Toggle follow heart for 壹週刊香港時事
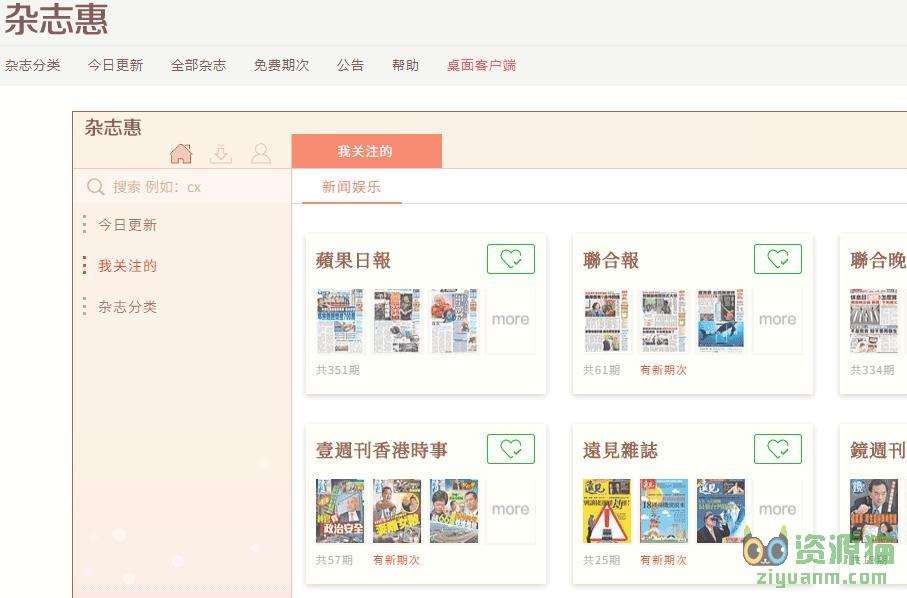 (511, 449)
